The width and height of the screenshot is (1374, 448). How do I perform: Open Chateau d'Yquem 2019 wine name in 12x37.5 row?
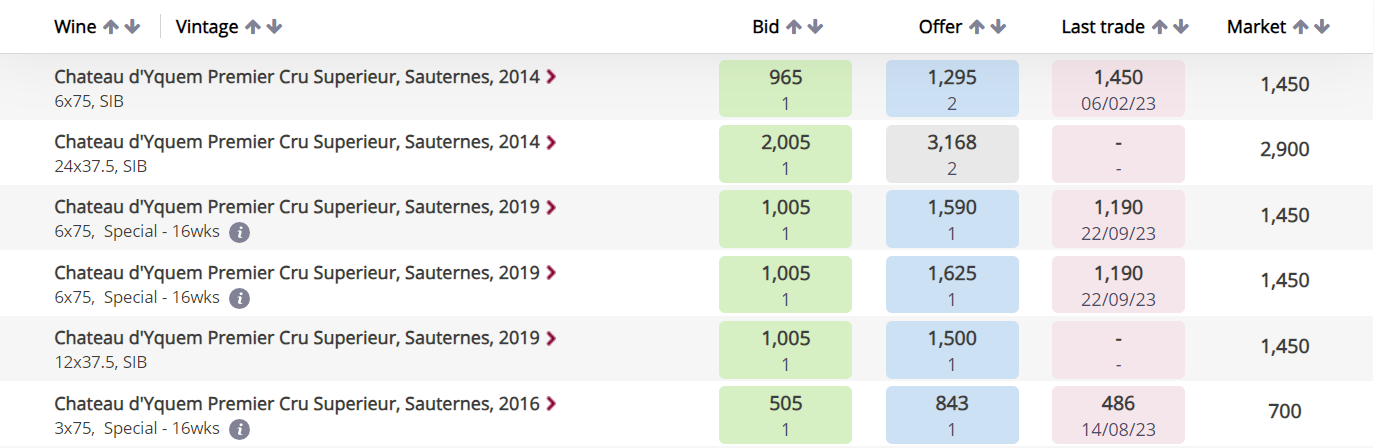click(297, 339)
